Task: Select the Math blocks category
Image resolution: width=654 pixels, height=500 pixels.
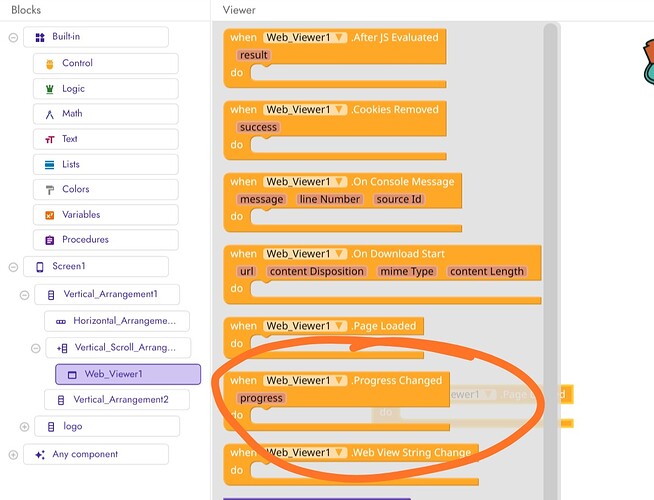Action: [x=106, y=114]
